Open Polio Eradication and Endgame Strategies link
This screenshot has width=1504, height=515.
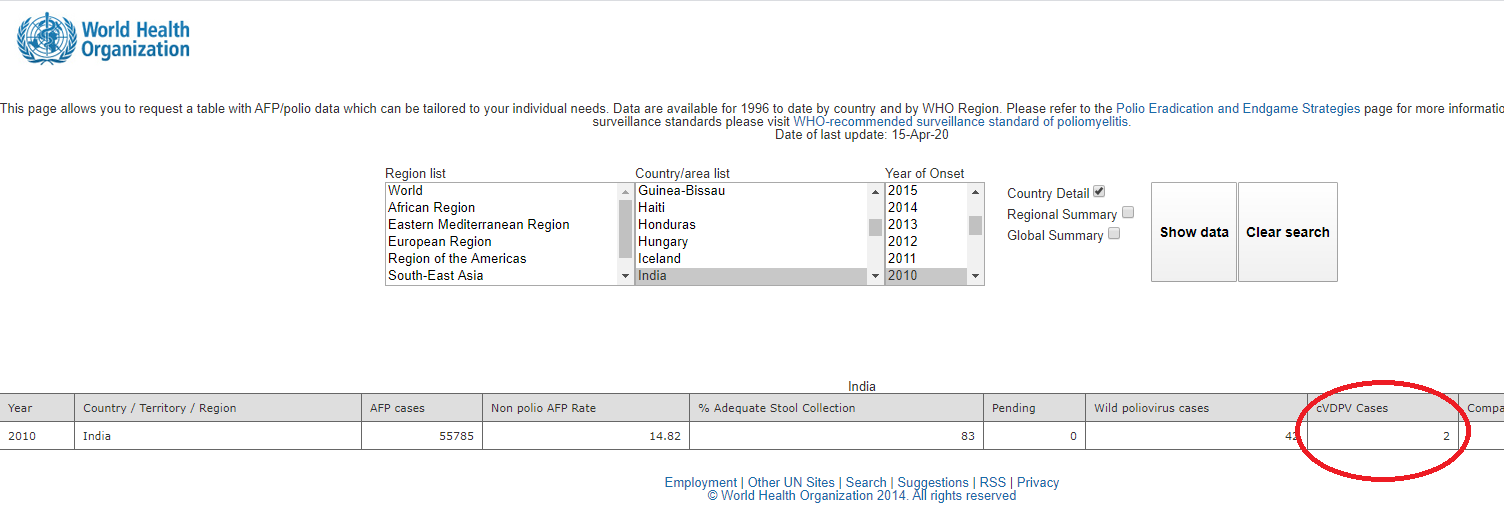(1238, 109)
